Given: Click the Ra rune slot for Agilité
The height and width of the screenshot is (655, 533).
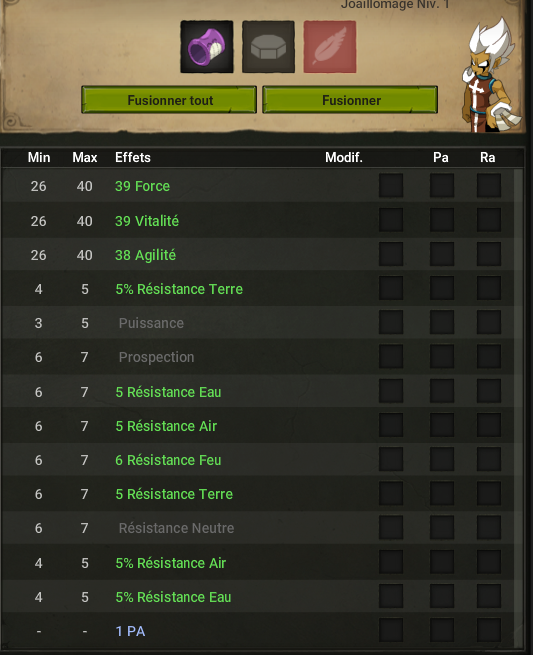Looking at the screenshot, I should 489,254.
